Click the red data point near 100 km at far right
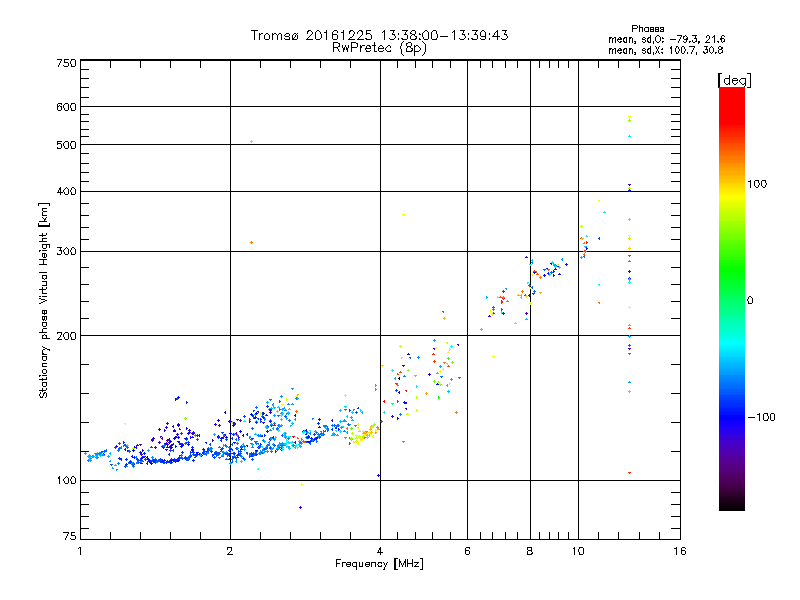Screen dimensions: 800x600 click(x=629, y=472)
